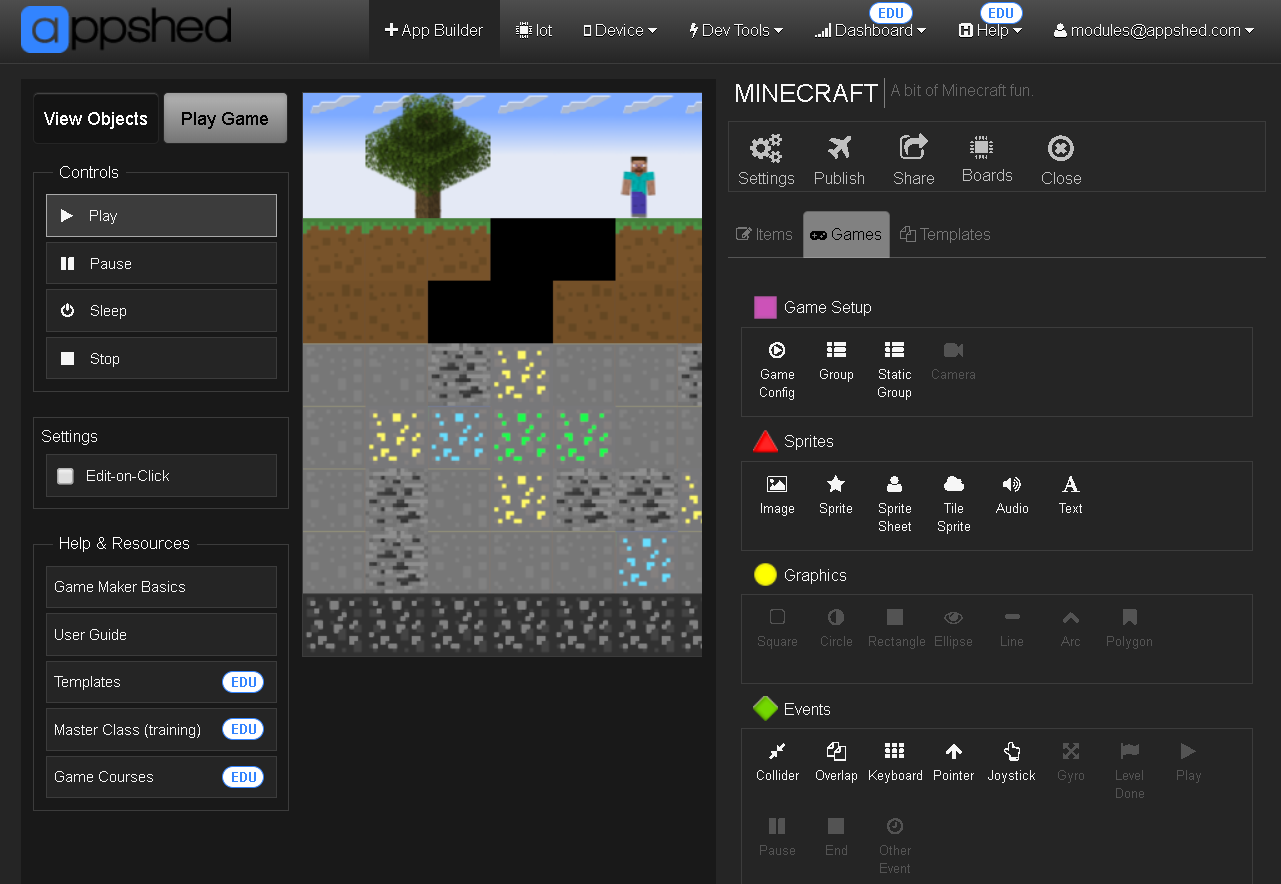Select the Ellipse graphic

point(953,628)
